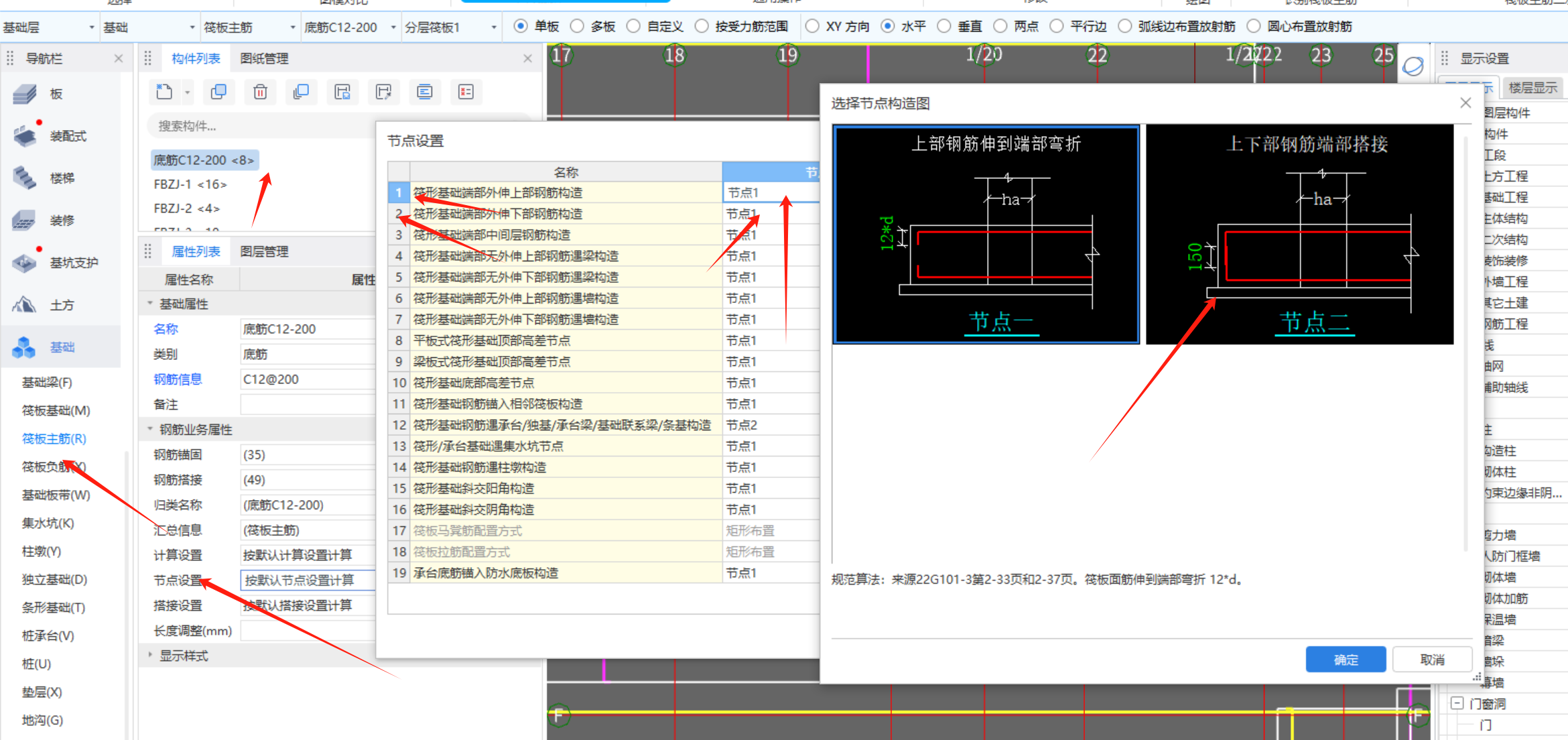The width and height of the screenshot is (1568, 740).
Task: Click the 确定 confirm button
Action: 1346,660
